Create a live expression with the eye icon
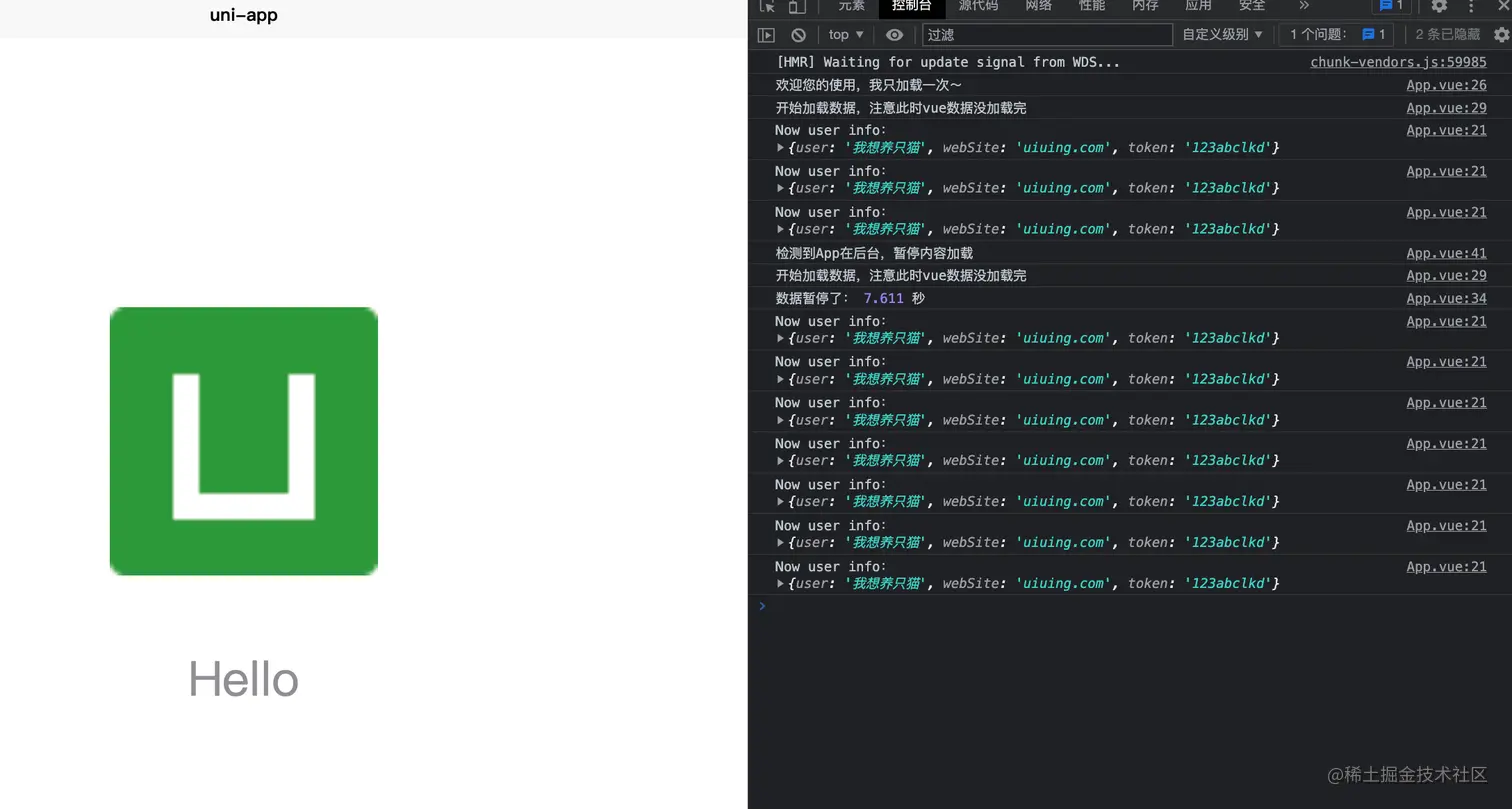The width and height of the screenshot is (1512, 809). (894, 35)
